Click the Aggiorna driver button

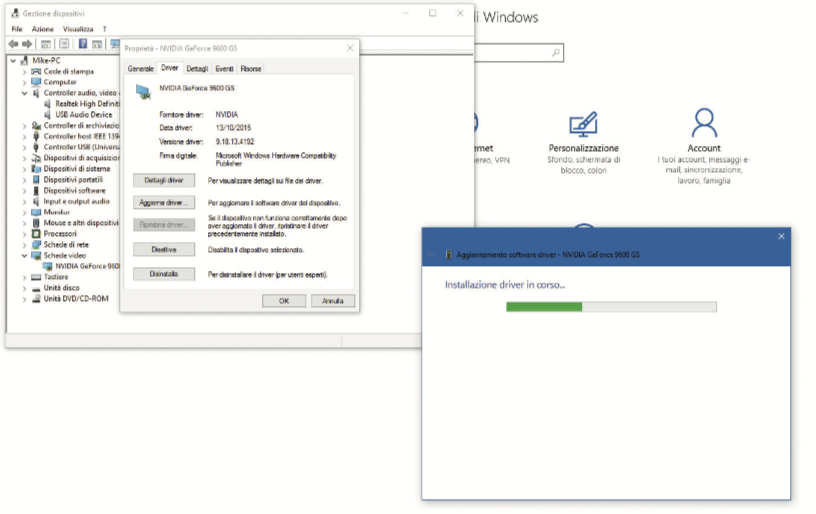point(164,203)
